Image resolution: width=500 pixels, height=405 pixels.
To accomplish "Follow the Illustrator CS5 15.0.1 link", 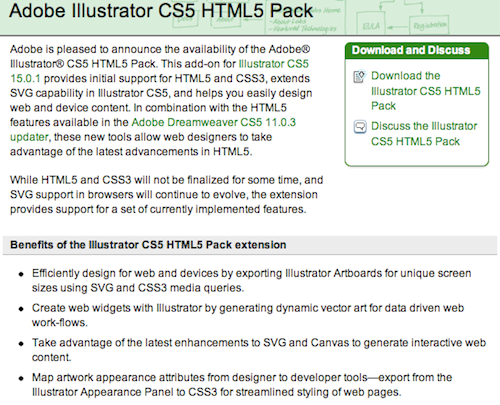I will coord(159,71).
